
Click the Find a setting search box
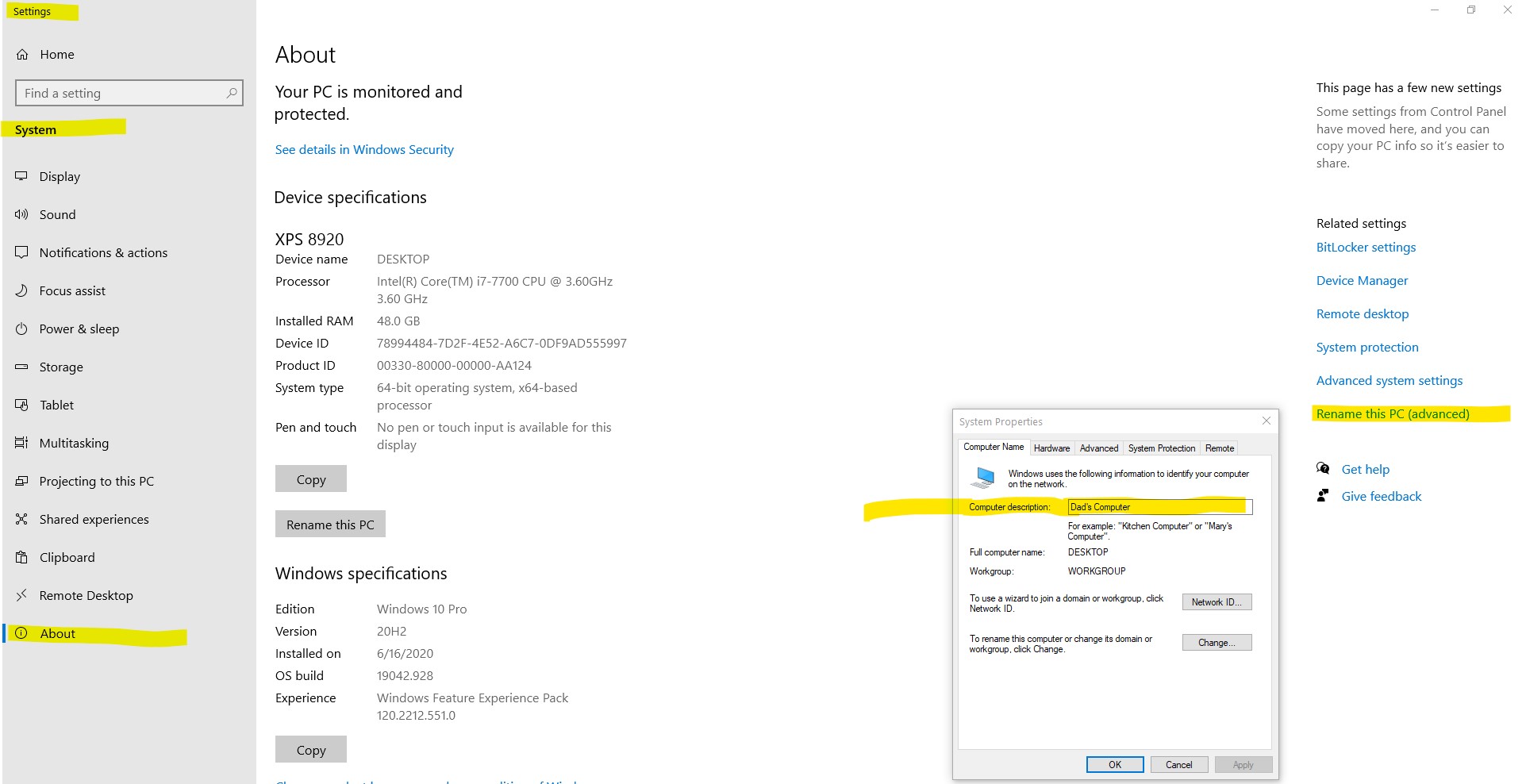pyautogui.click(x=129, y=93)
